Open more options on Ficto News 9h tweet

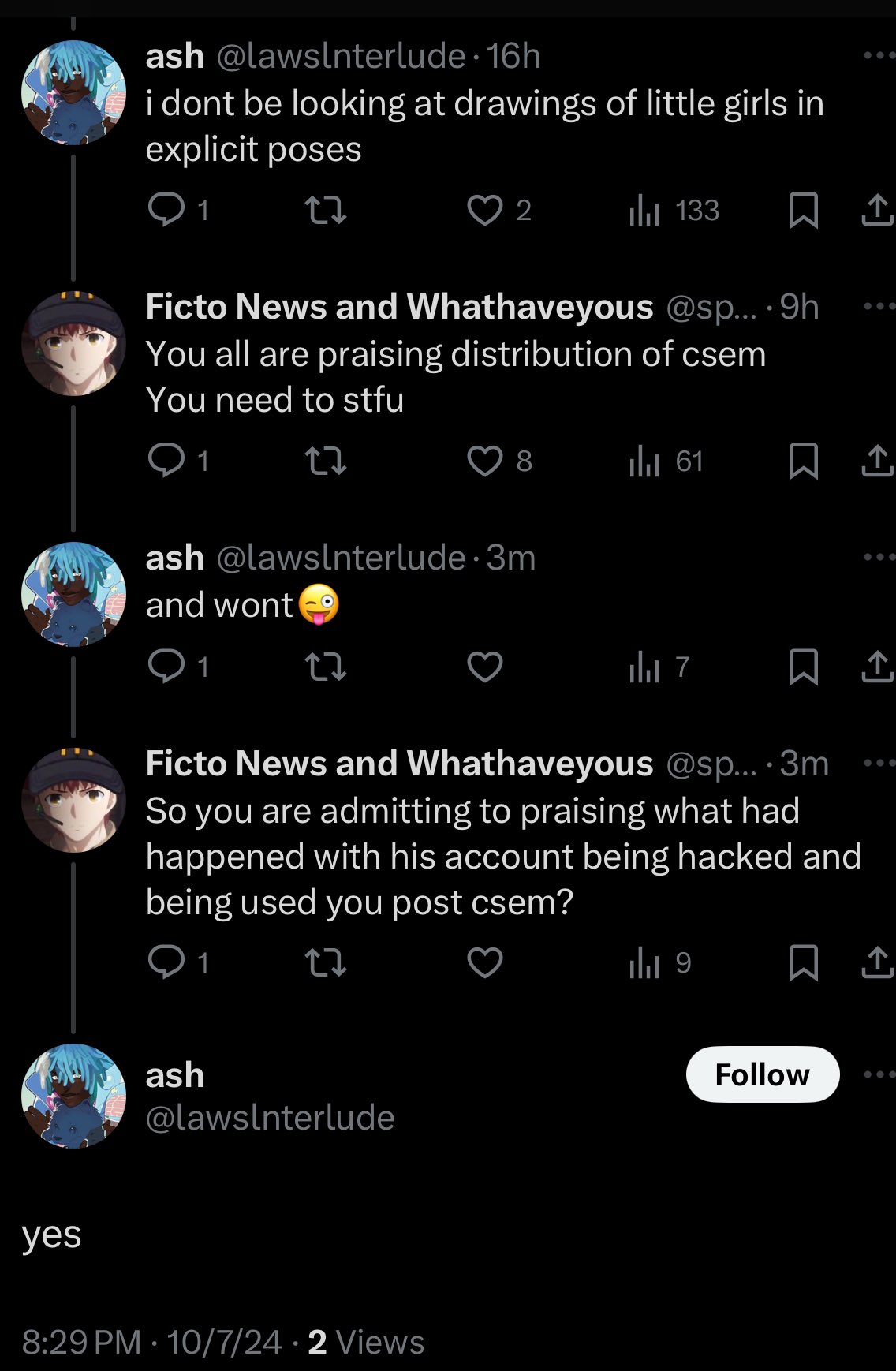pos(879,307)
